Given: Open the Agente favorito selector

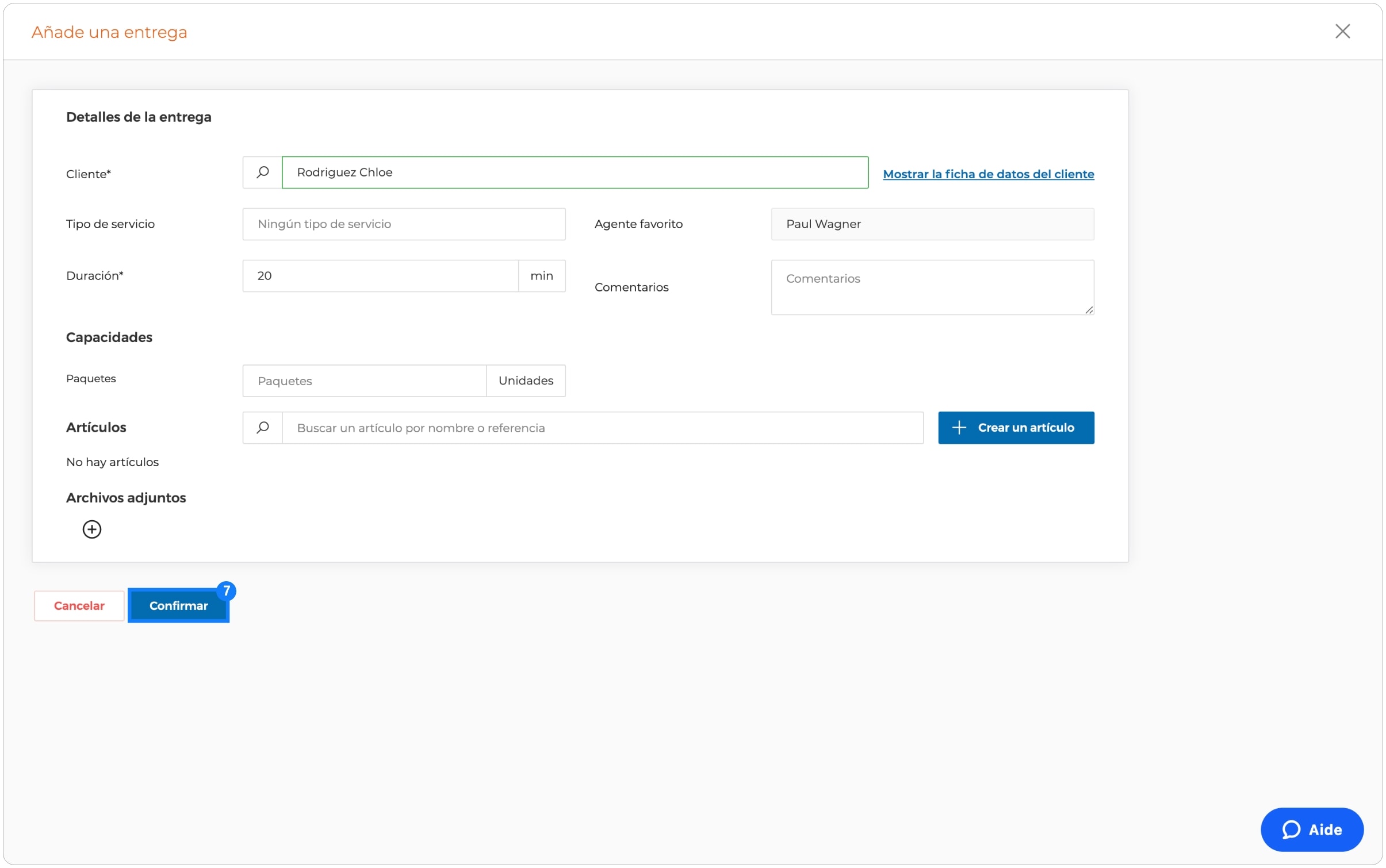Looking at the screenshot, I should (932, 224).
